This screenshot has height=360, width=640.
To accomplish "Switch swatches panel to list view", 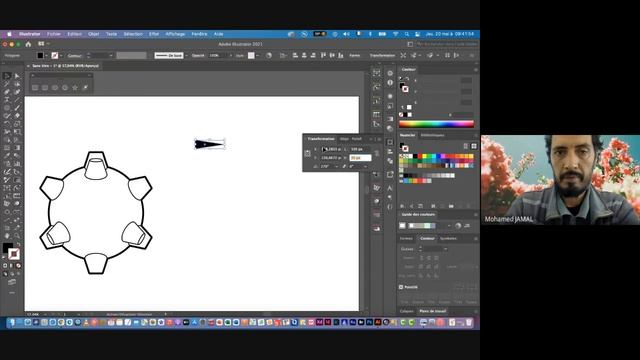I will [x=466, y=146].
